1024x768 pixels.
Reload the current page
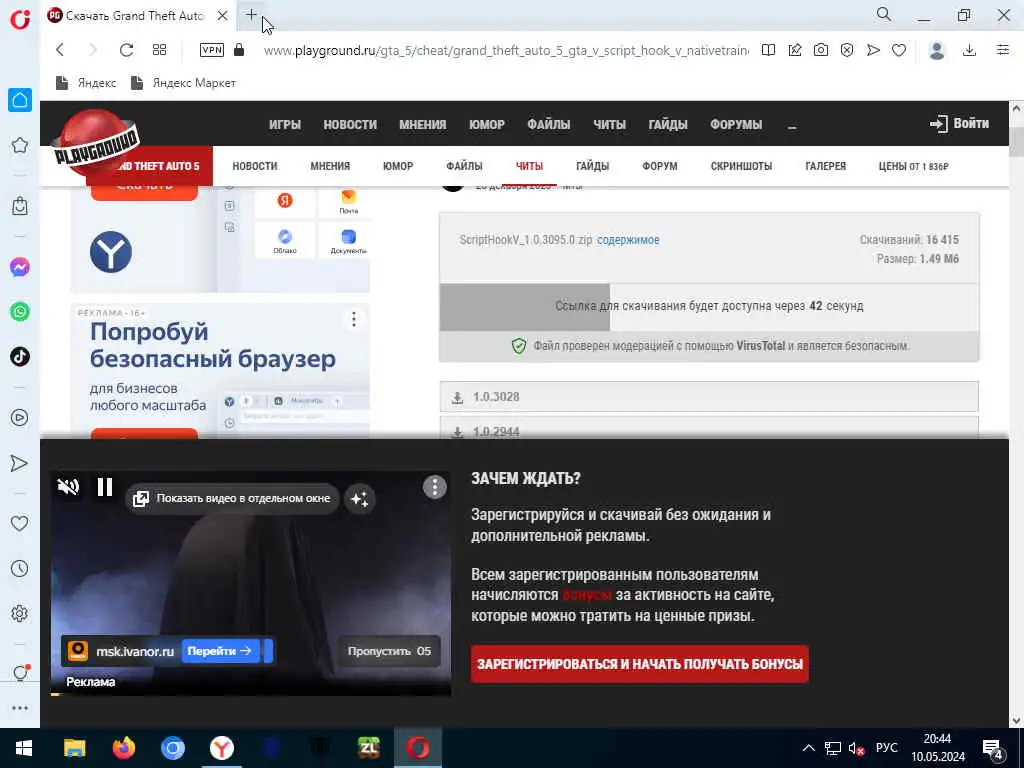coord(126,50)
